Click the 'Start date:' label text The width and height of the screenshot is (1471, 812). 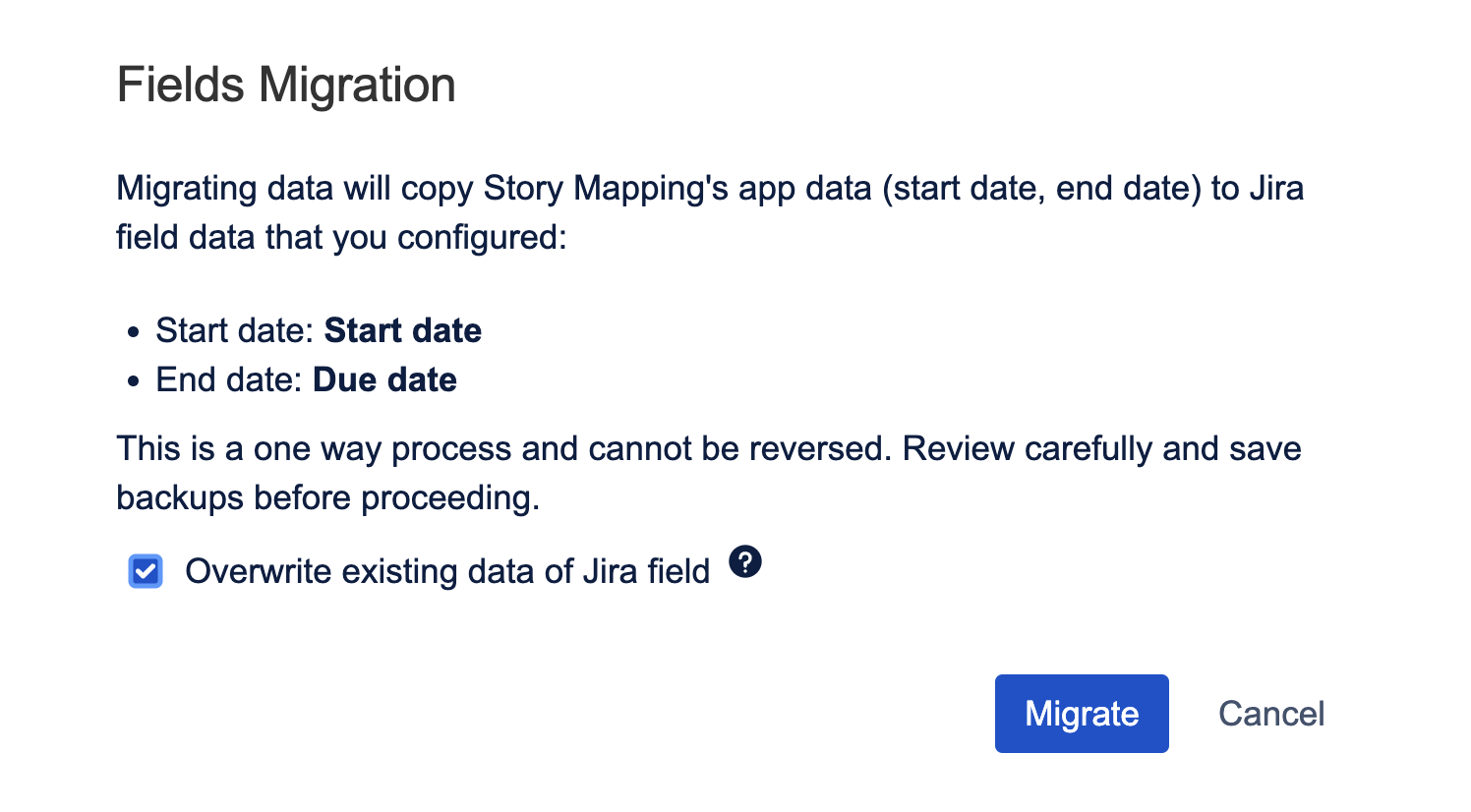tap(235, 330)
